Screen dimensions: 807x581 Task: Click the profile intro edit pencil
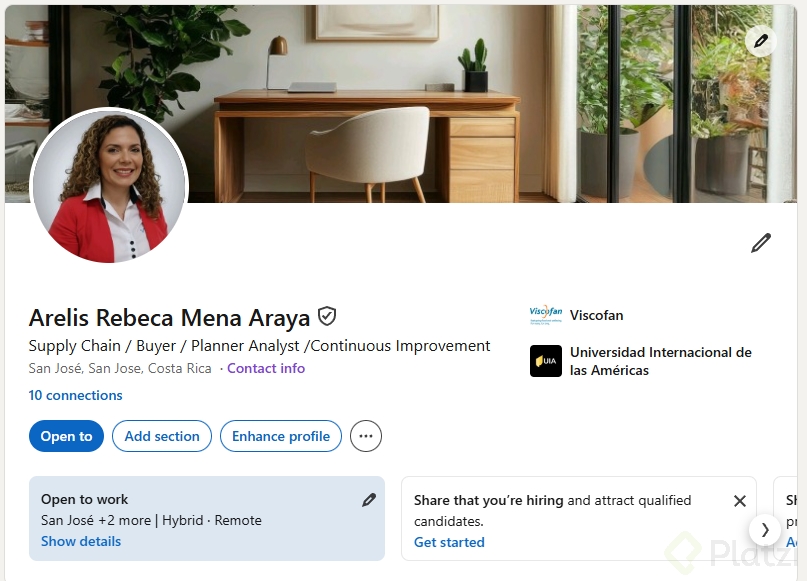tap(761, 243)
